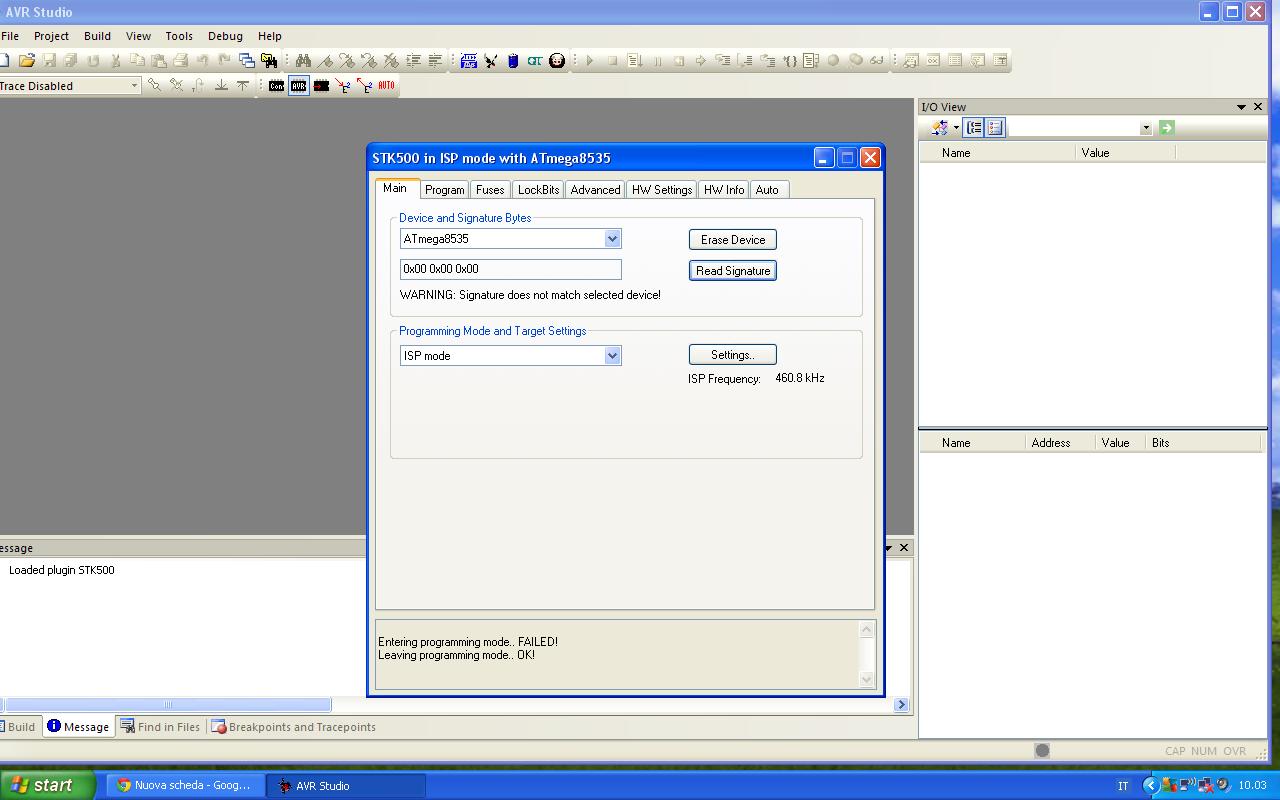Click the black chip with red arrow icon
This screenshot has height=800, width=1280.
[321, 86]
